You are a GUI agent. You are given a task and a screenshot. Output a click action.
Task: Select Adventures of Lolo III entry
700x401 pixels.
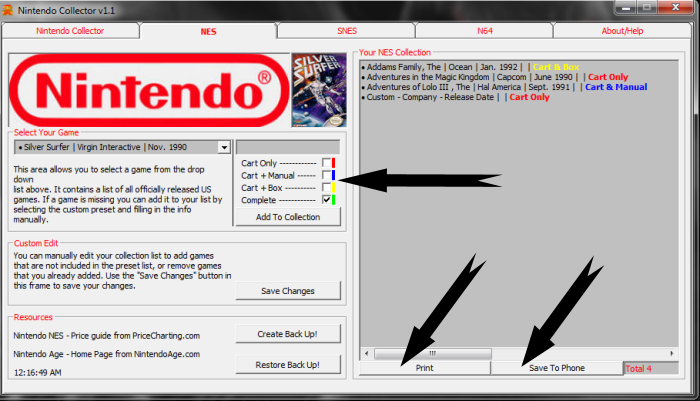click(504, 87)
